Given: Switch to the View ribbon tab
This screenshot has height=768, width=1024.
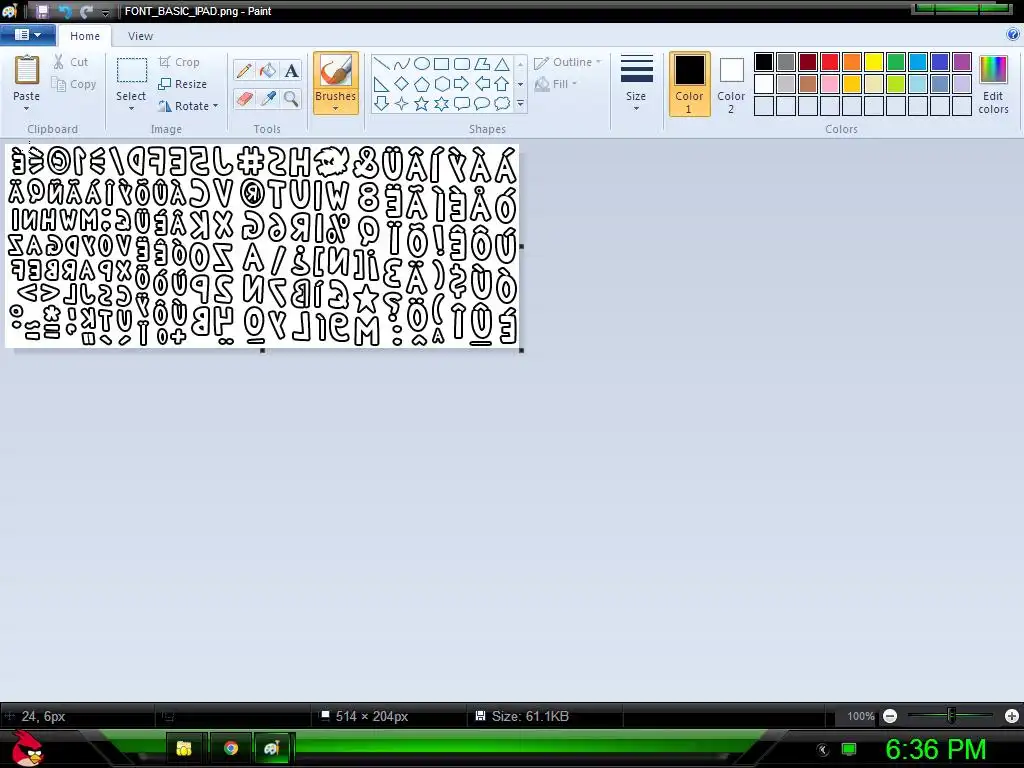Looking at the screenshot, I should point(140,36).
